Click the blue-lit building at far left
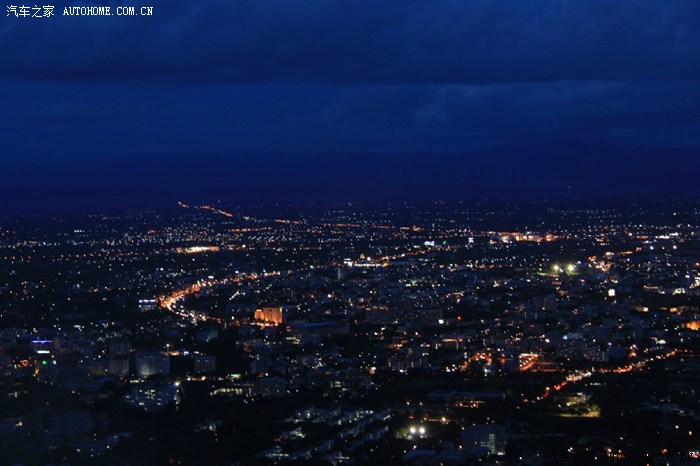 tap(42, 347)
